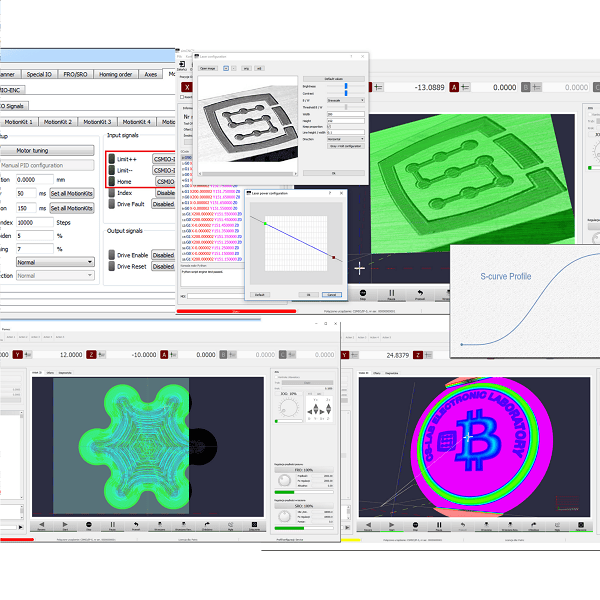Click the Start play icon below snowflake view
Image resolution: width=600 pixels, height=600 pixels.
coord(65,524)
